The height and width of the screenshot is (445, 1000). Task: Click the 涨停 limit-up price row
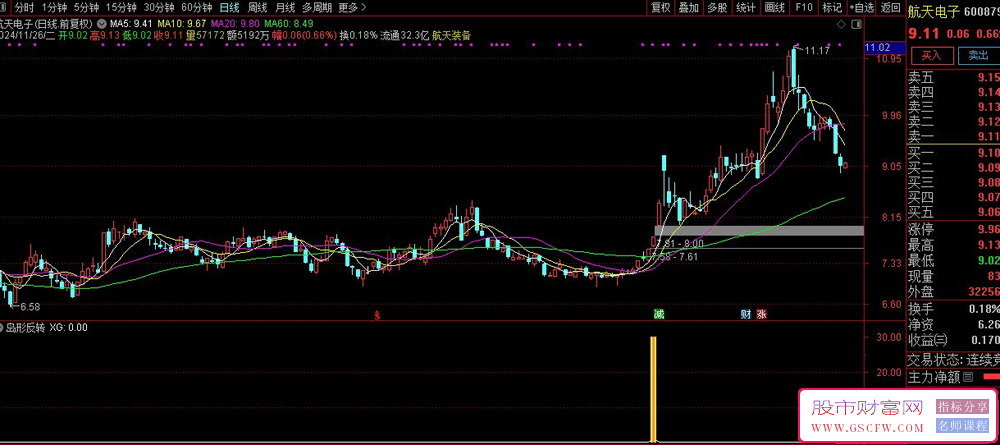point(953,230)
